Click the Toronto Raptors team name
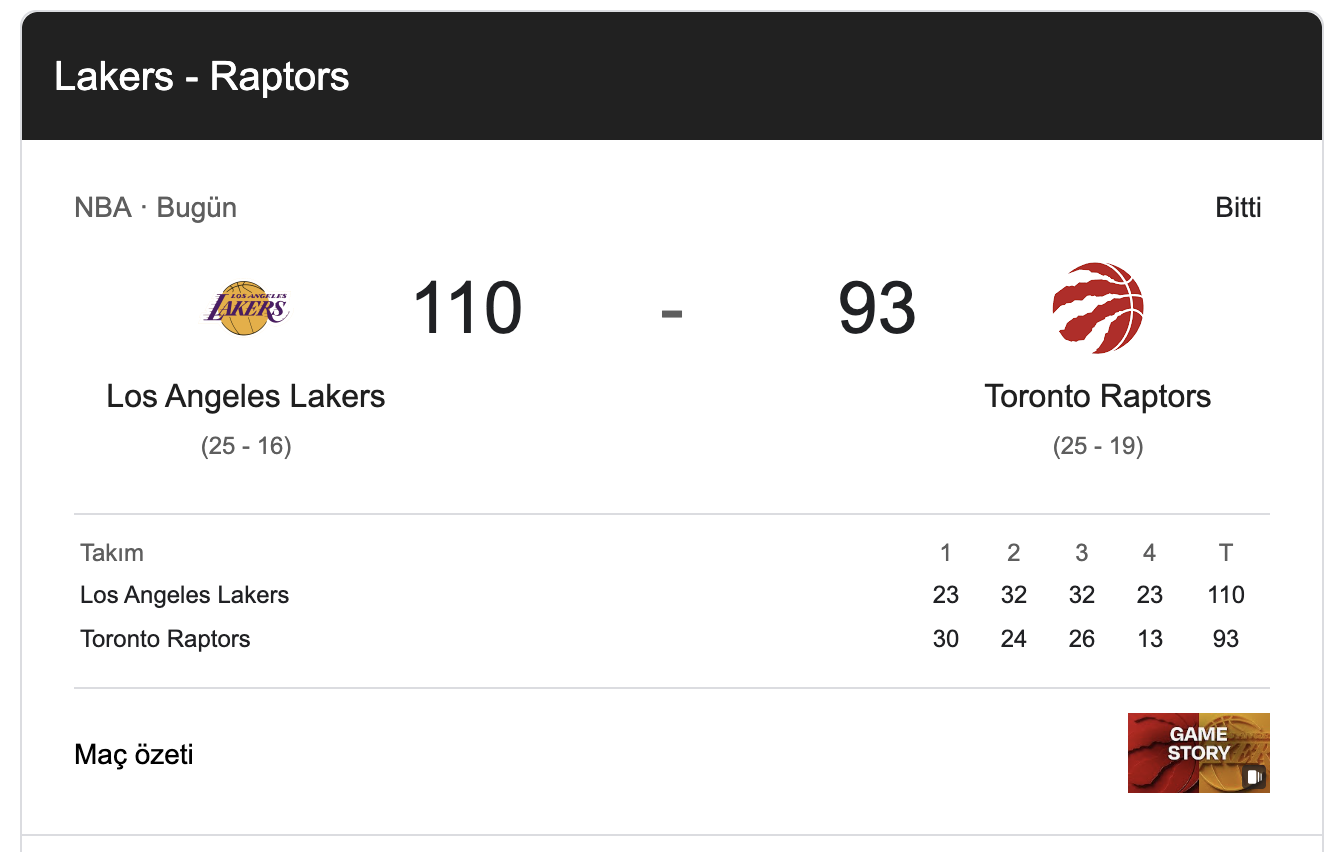The image size is (1336, 852). 1096,396
